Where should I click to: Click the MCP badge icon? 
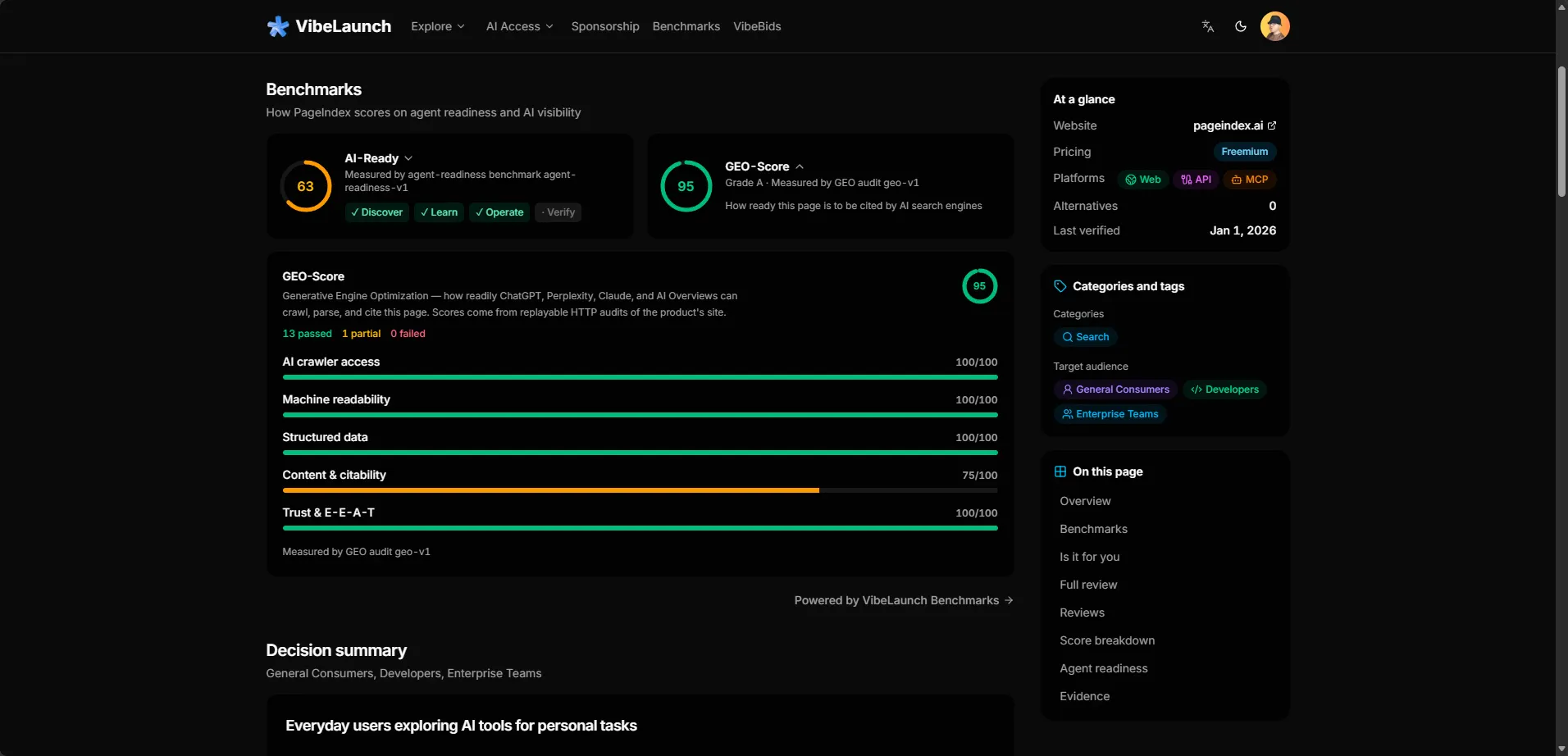[1237, 180]
